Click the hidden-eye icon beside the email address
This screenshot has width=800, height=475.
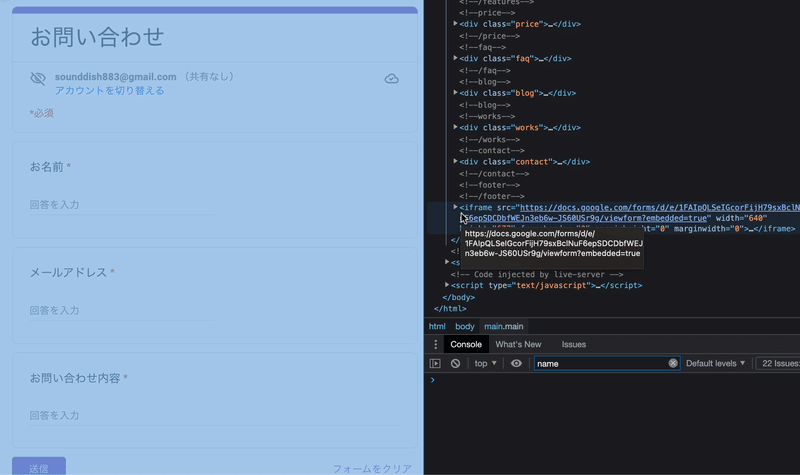pos(38,79)
